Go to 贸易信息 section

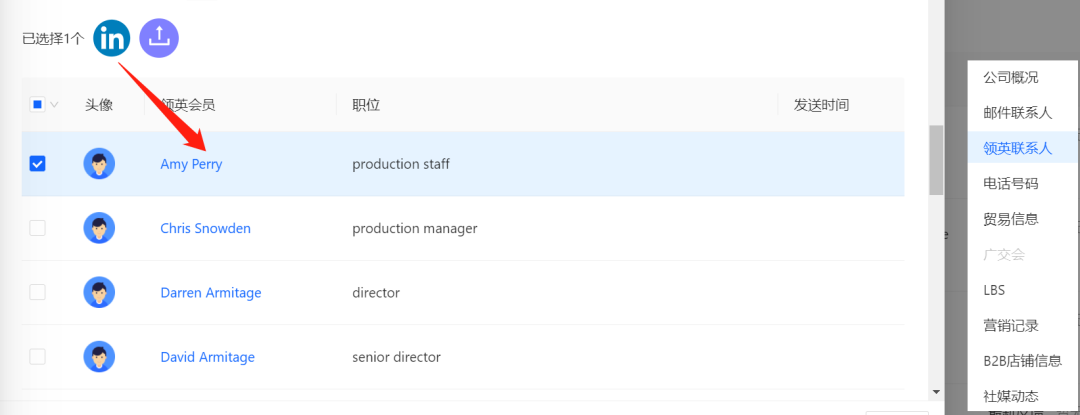point(1010,219)
